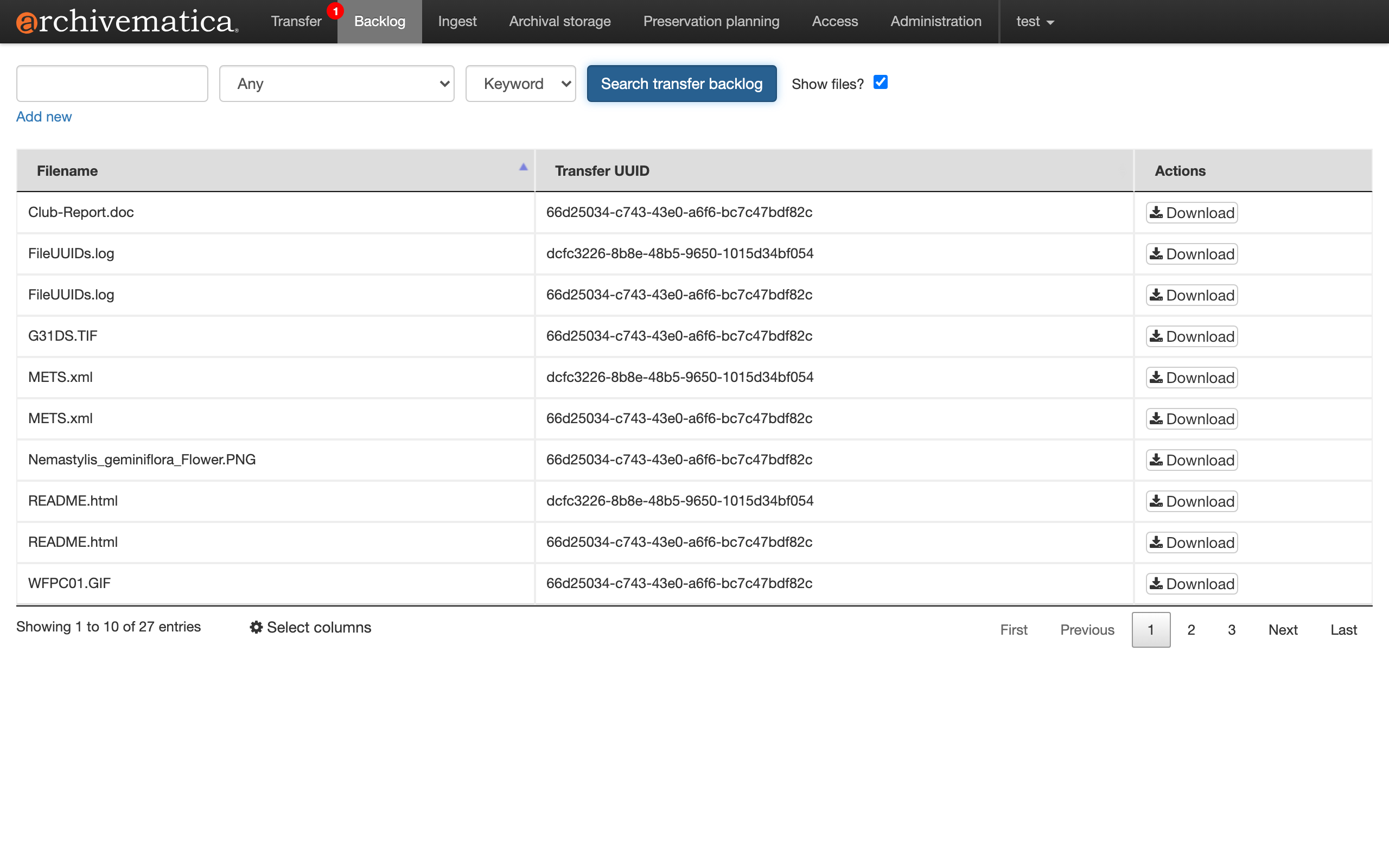Go to page 3 of results
Image resolution: width=1389 pixels, height=868 pixels.
click(x=1231, y=630)
